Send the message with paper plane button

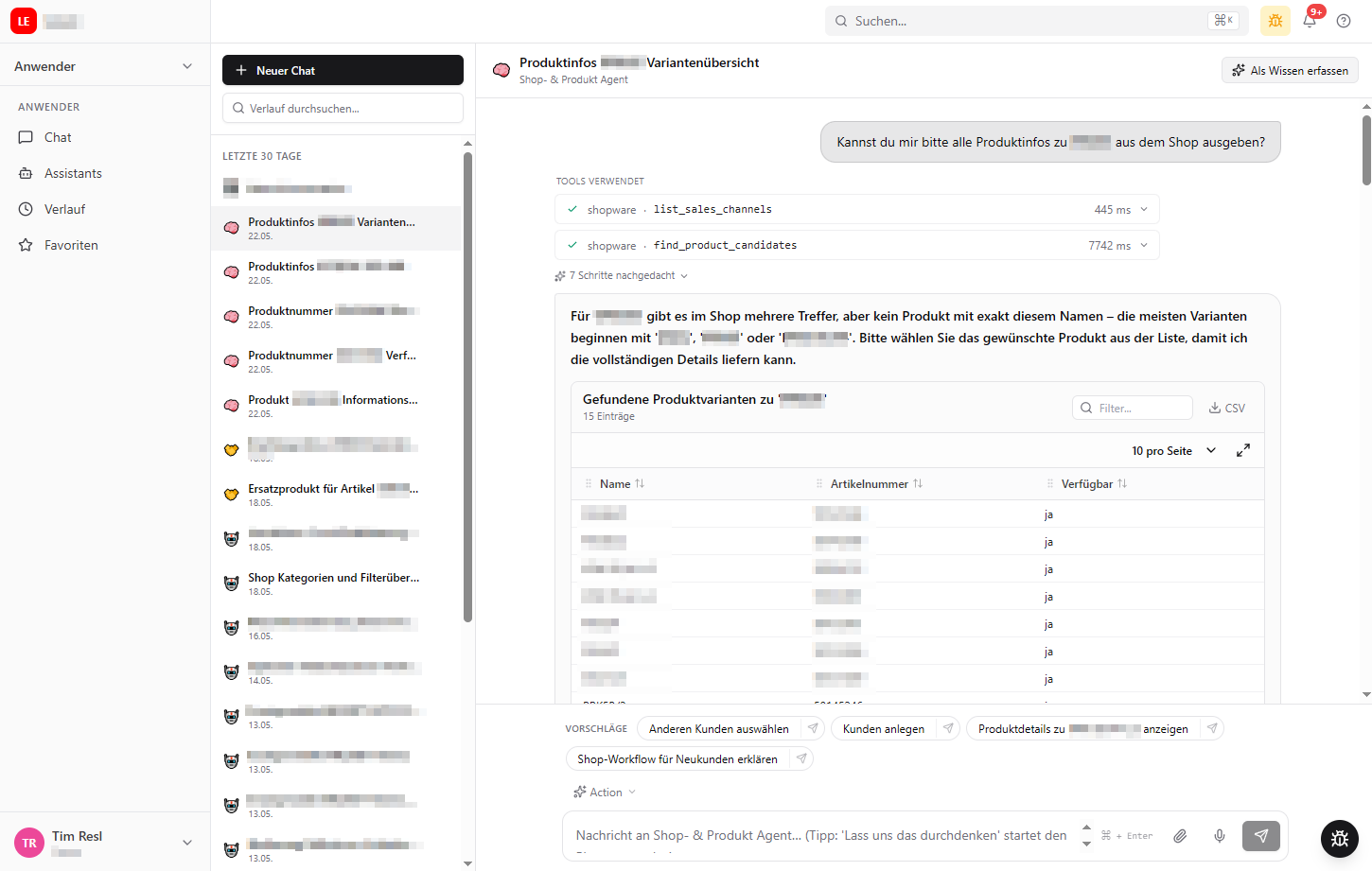pyautogui.click(x=1261, y=835)
